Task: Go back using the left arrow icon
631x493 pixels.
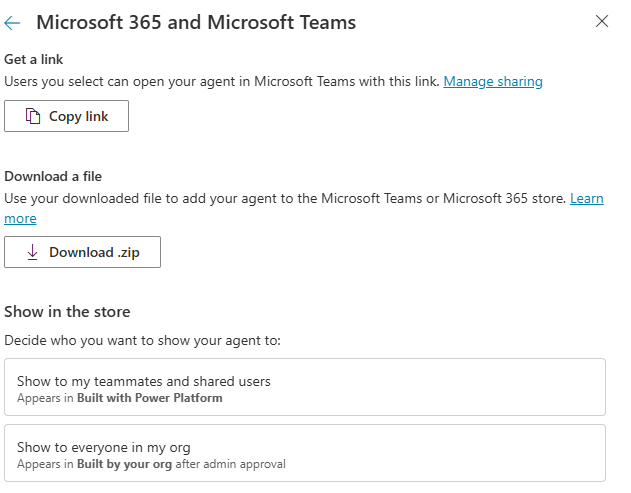Action: tap(12, 23)
